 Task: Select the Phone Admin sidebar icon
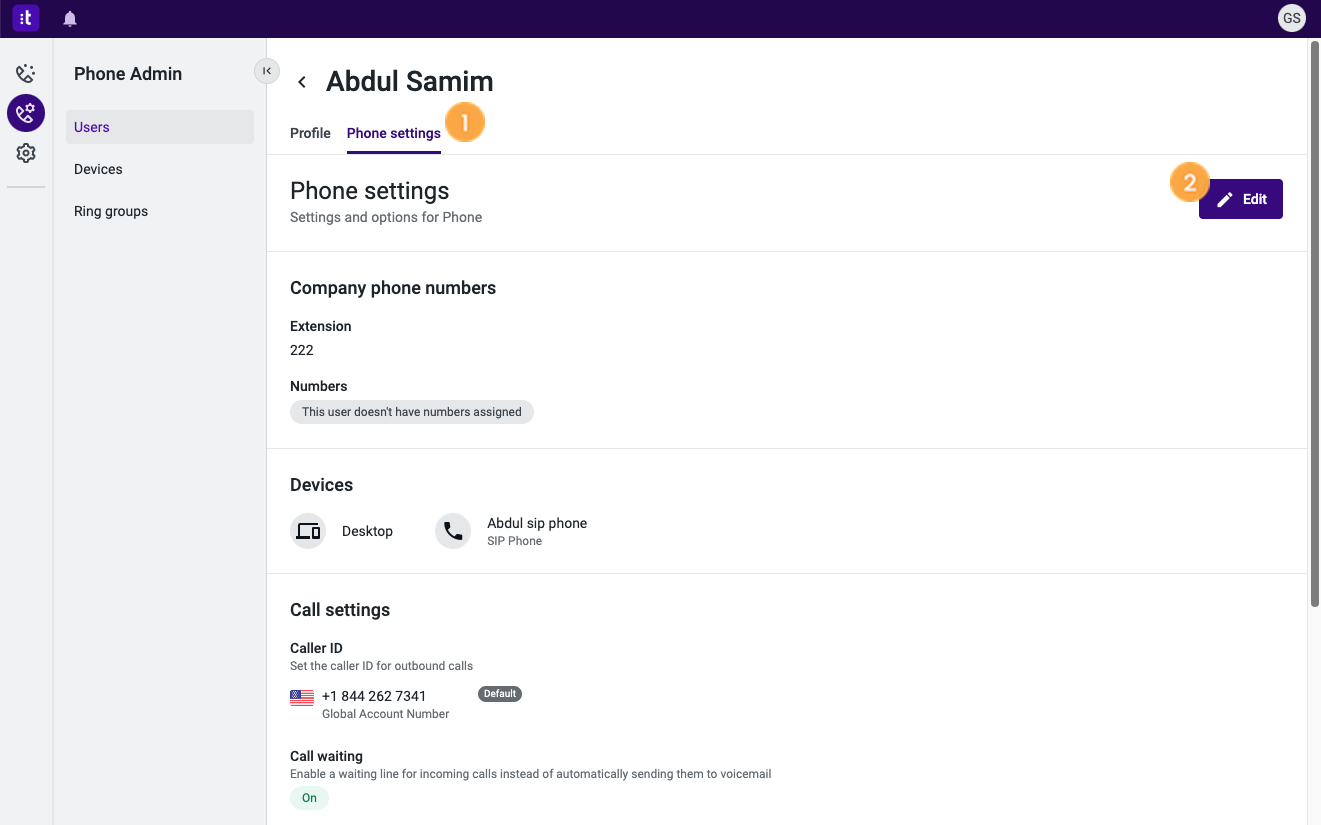pyautogui.click(x=26, y=113)
